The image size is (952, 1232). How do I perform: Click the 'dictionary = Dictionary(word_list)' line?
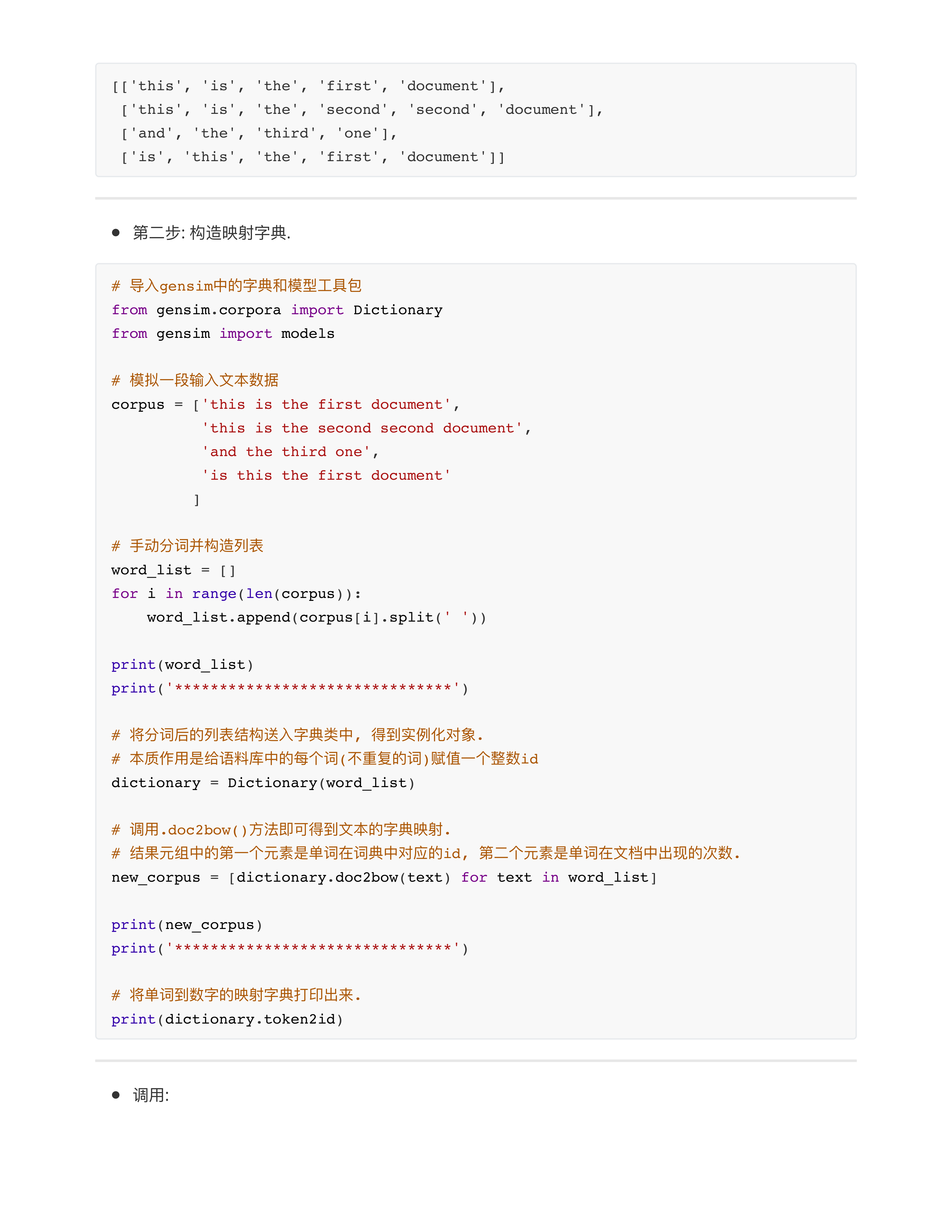[x=263, y=782]
